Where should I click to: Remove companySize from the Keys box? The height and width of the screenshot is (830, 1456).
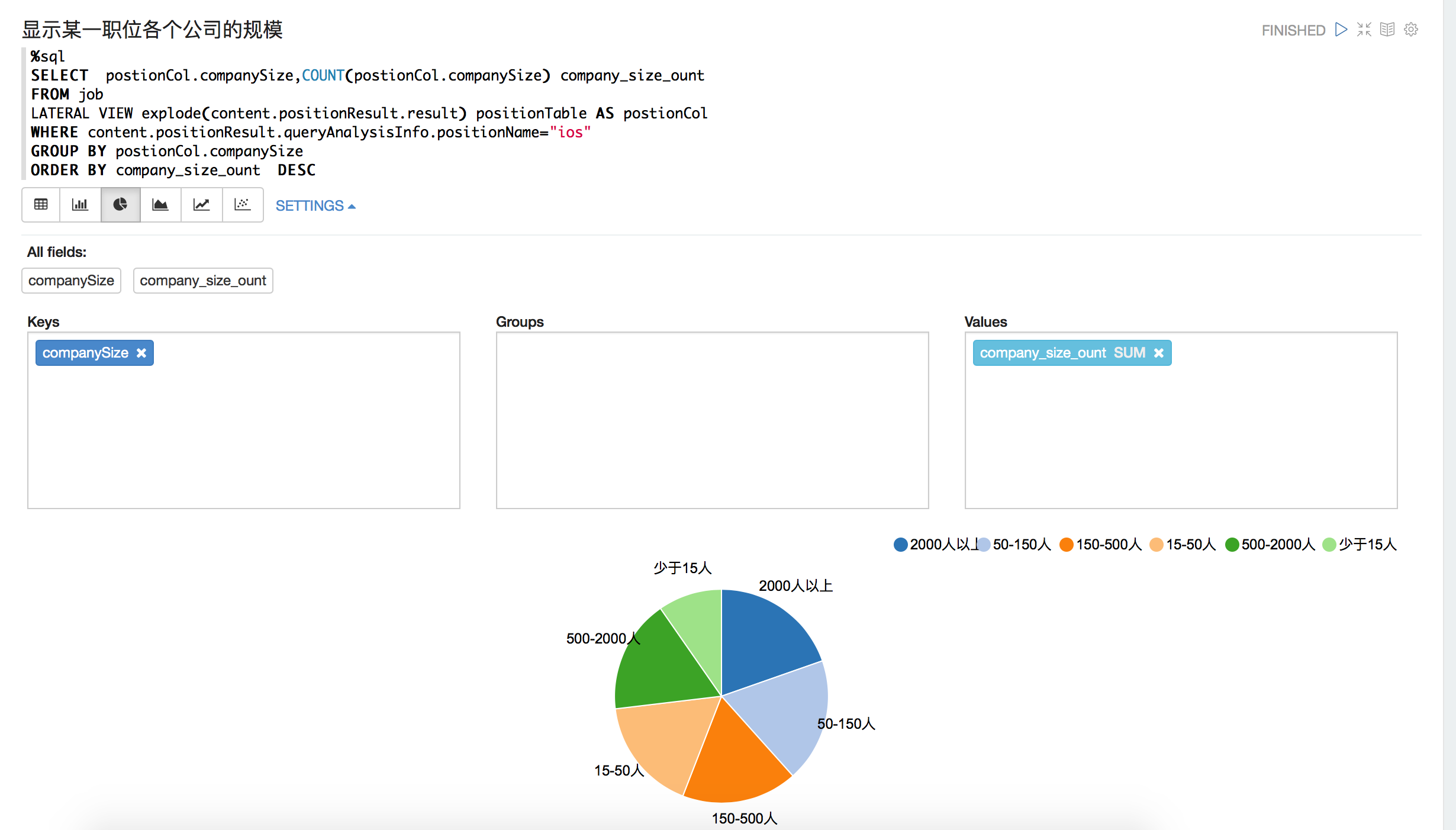(141, 353)
